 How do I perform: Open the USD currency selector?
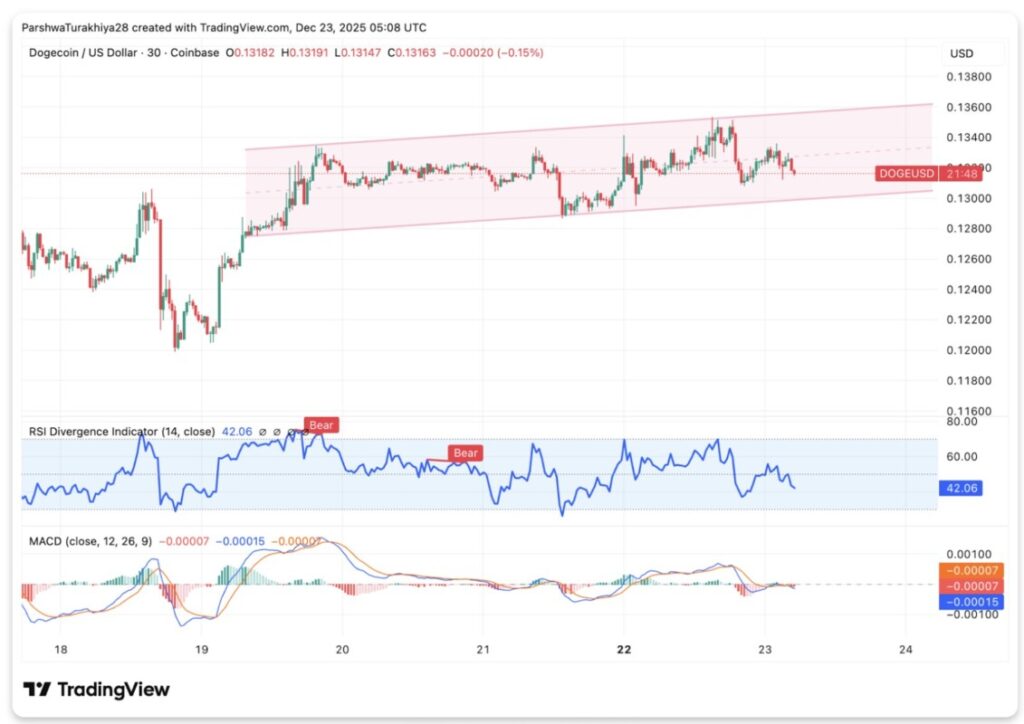(961, 53)
